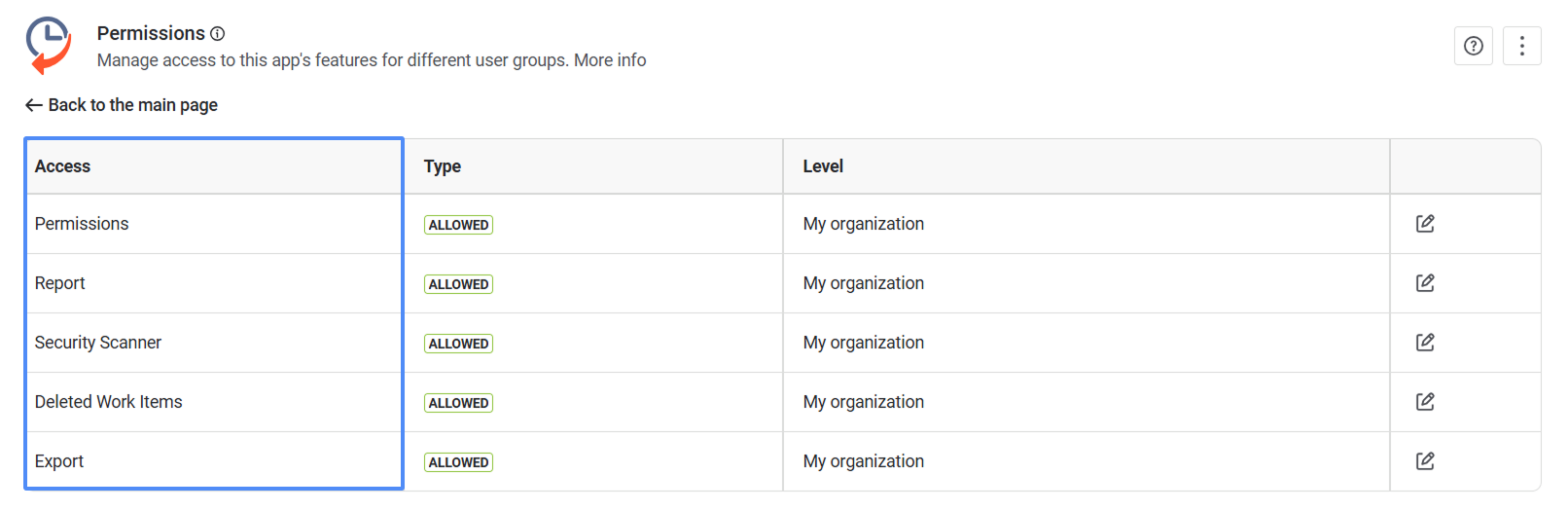Open edit for Export permission
Screen dimensions: 1568x511
point(1425,461)
